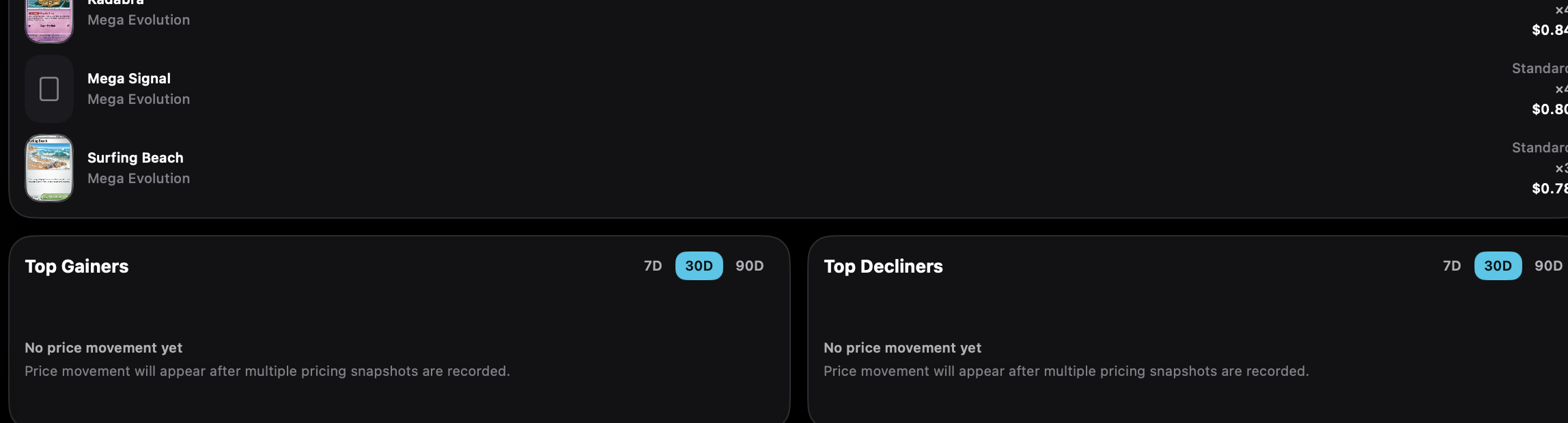Select the Surfing Beach card name
The image size is (1568, 423).
point(135,158)
